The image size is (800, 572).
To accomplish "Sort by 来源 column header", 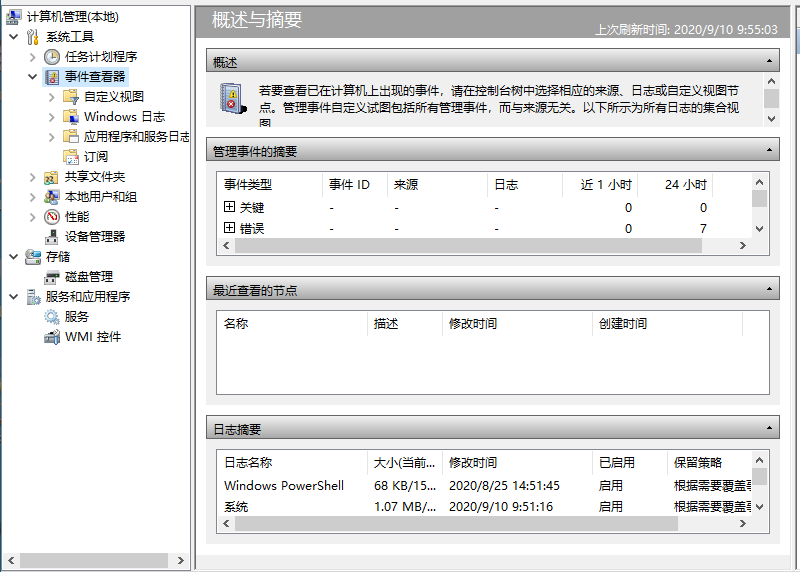I will (x=437, y=185).
